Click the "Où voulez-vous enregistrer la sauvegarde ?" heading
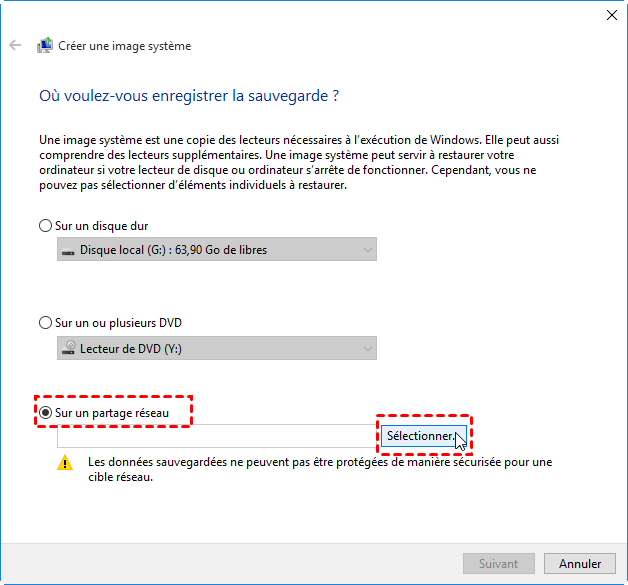The width and height of the screenshot is (628, 585). (188, 96)
